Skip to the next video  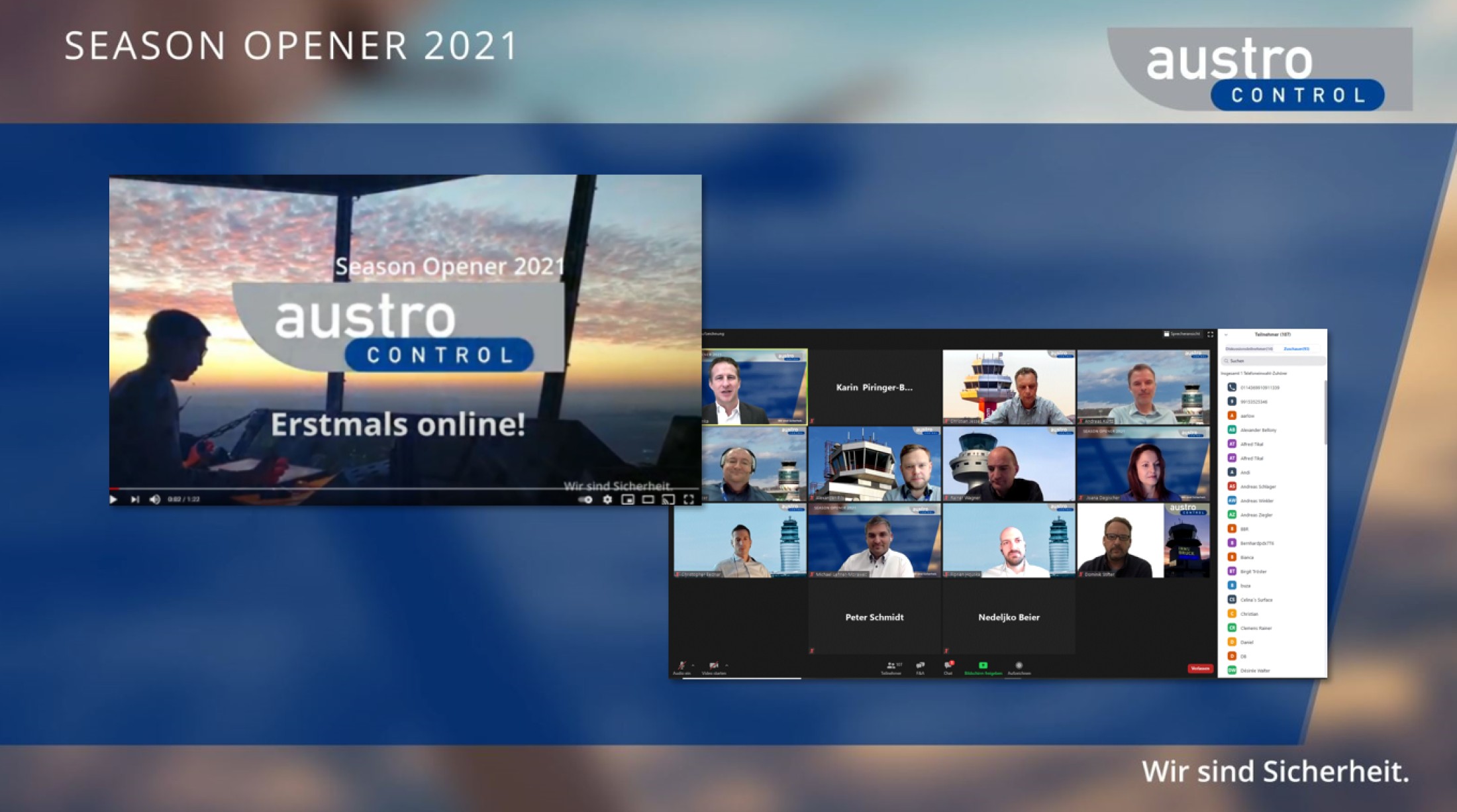135,499
